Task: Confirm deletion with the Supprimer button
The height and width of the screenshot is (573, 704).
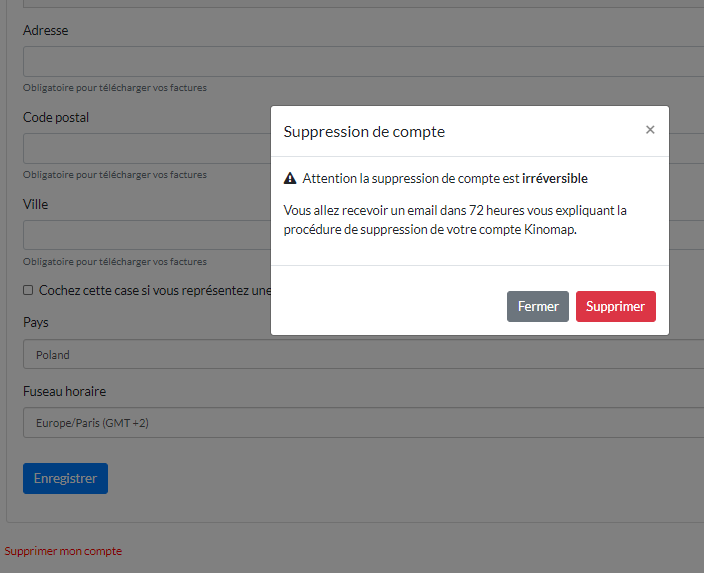Action: pyautogui.click(x=616, y=306)
